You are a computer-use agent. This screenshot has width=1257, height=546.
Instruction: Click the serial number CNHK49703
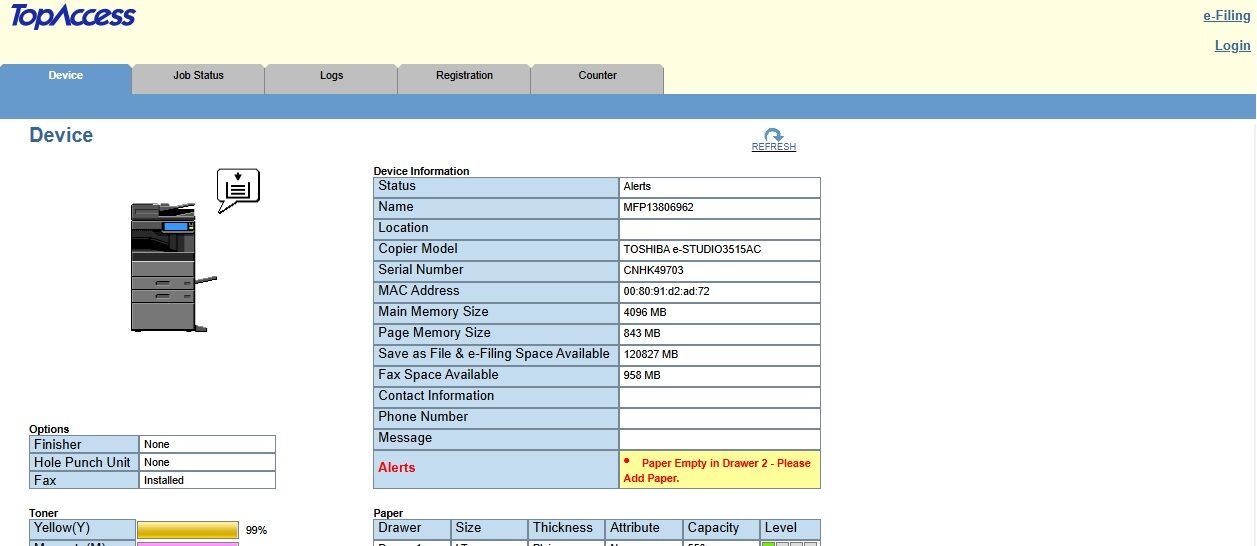(x=653, y=271)
